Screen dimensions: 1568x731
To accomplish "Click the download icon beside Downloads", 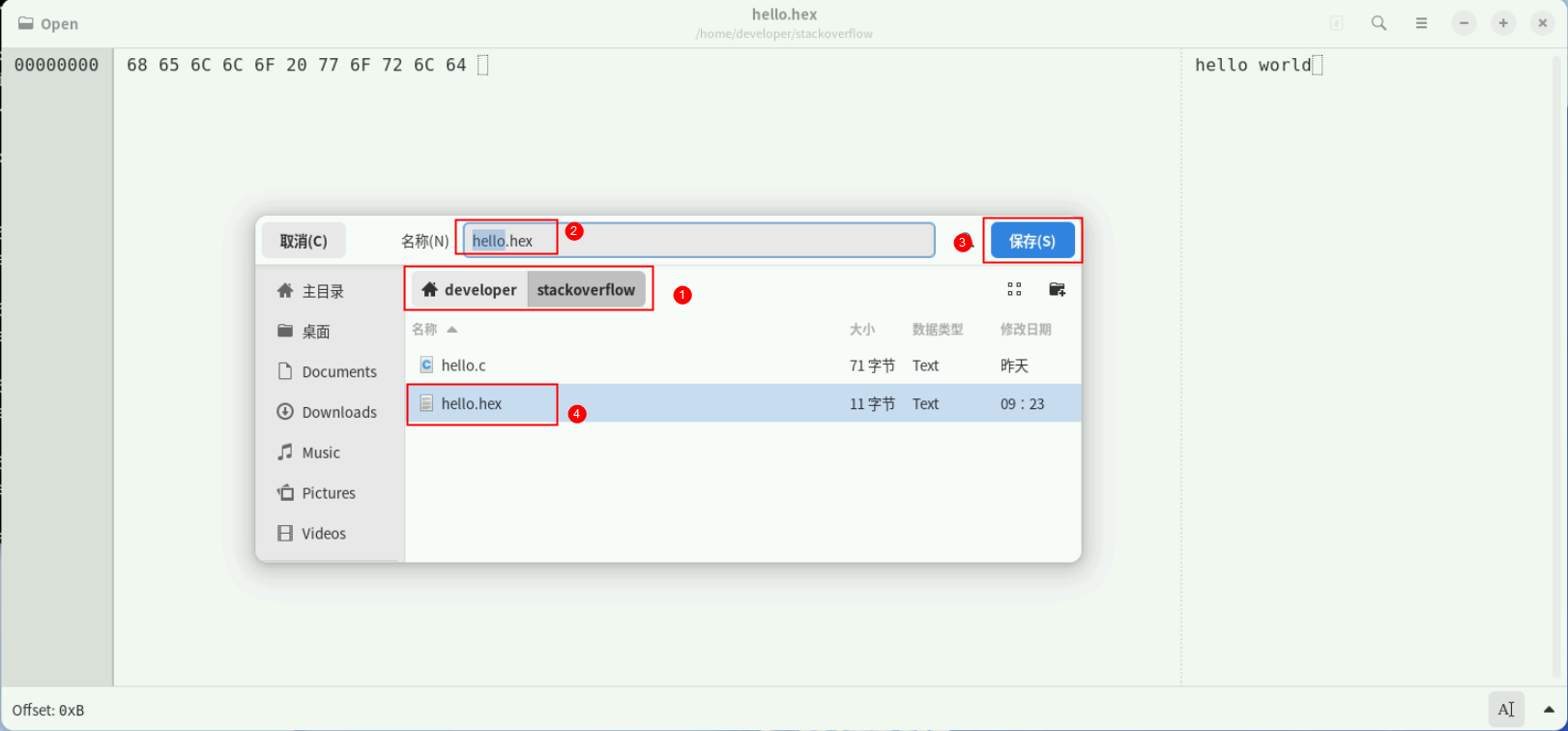I will 285,412.
